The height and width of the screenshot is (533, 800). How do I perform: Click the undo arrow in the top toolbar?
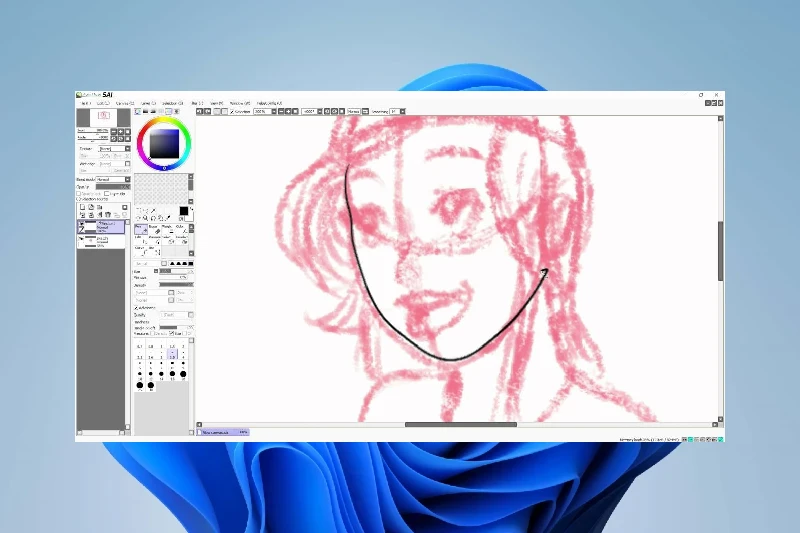click(x=199, y=111)
